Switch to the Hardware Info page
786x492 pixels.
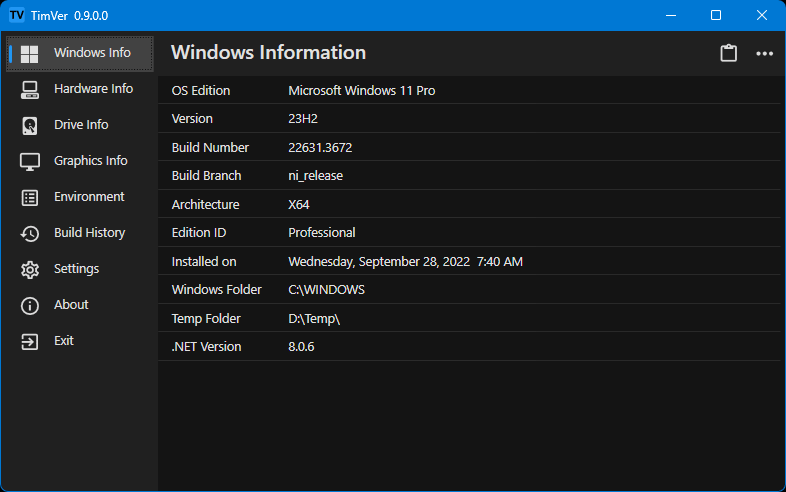point(93,89)
